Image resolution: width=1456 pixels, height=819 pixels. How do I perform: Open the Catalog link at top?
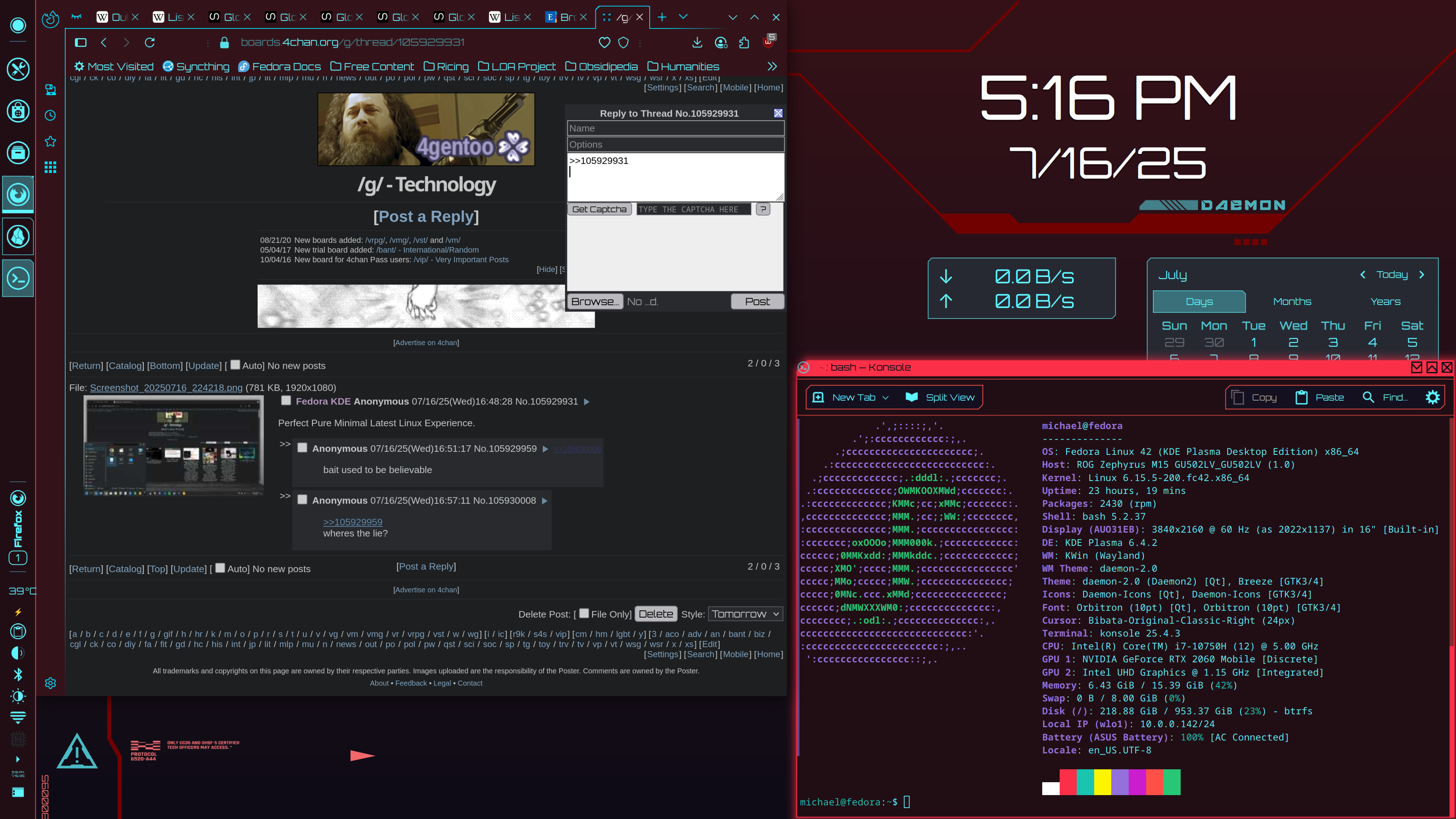[126, 366]
